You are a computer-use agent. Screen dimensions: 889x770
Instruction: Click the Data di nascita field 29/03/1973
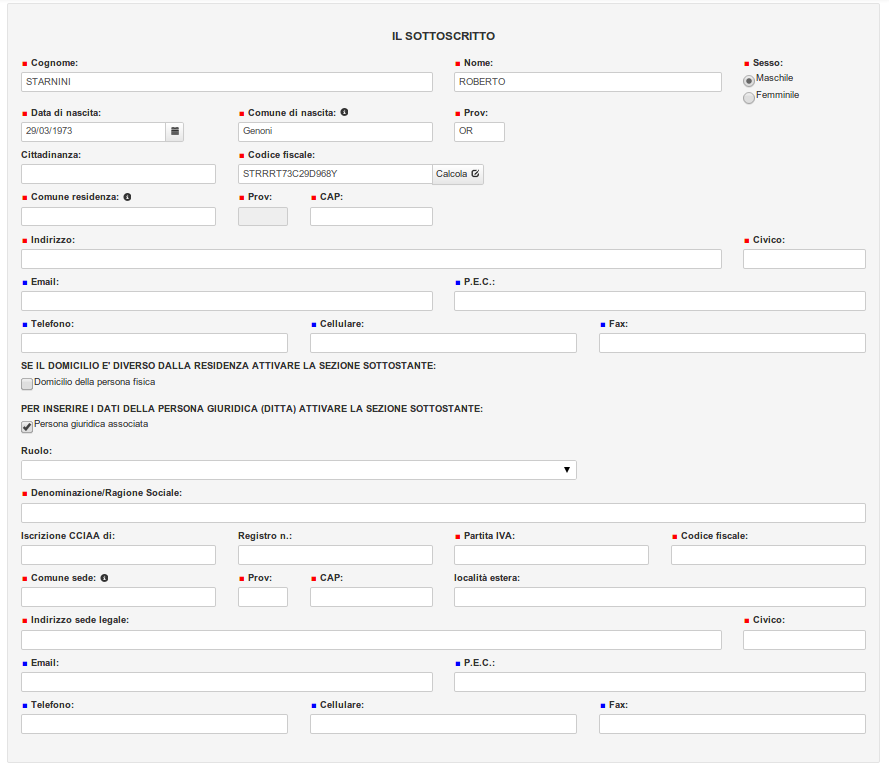(x=94, y=132)
